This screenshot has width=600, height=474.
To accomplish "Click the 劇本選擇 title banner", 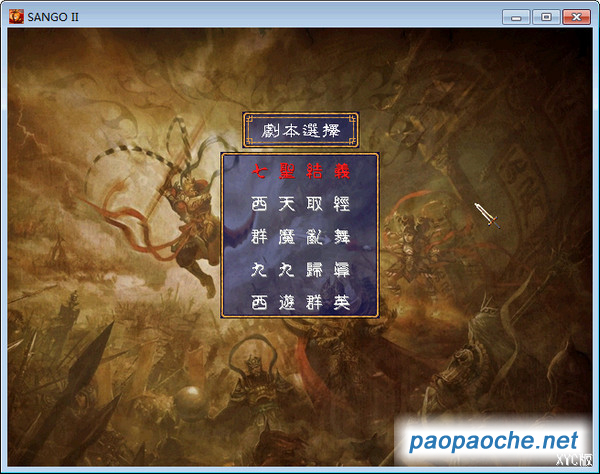I will [x=300, y=130].
